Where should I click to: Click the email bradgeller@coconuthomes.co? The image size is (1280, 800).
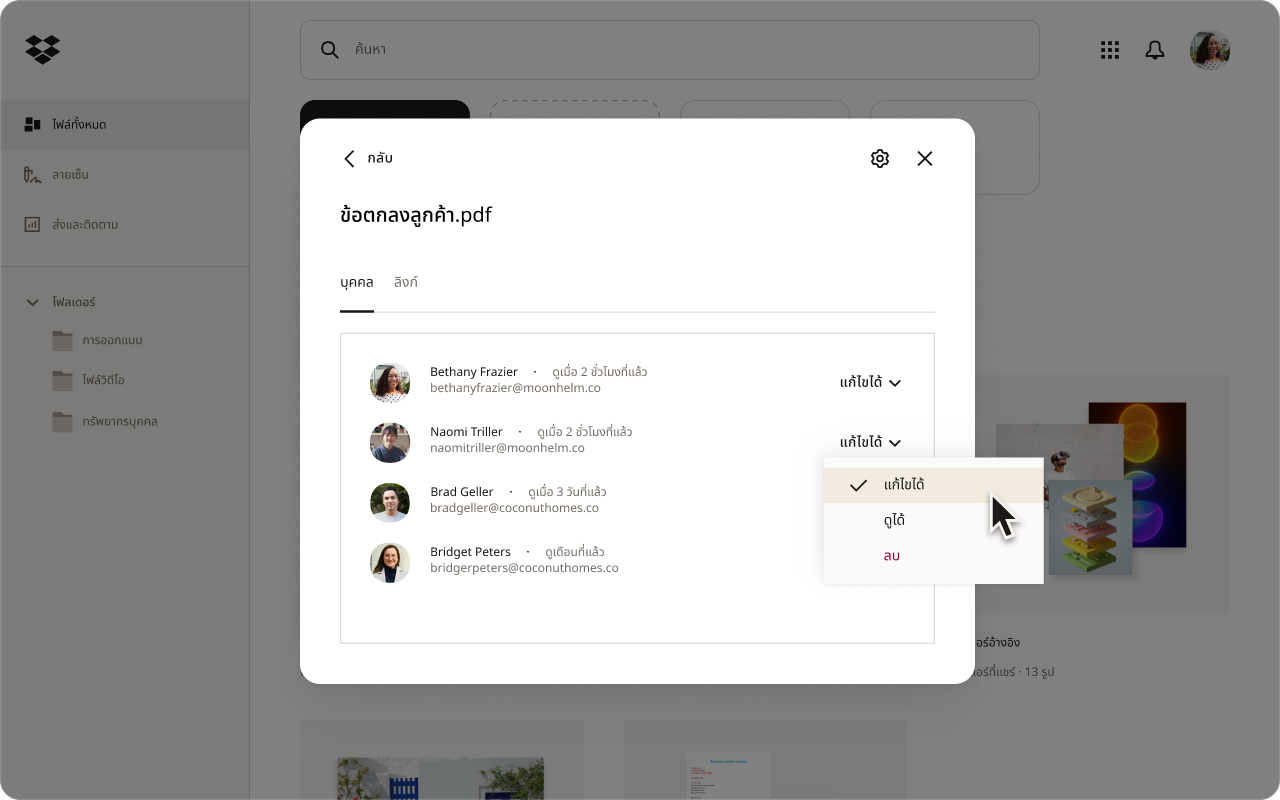(x=514, y=508)
